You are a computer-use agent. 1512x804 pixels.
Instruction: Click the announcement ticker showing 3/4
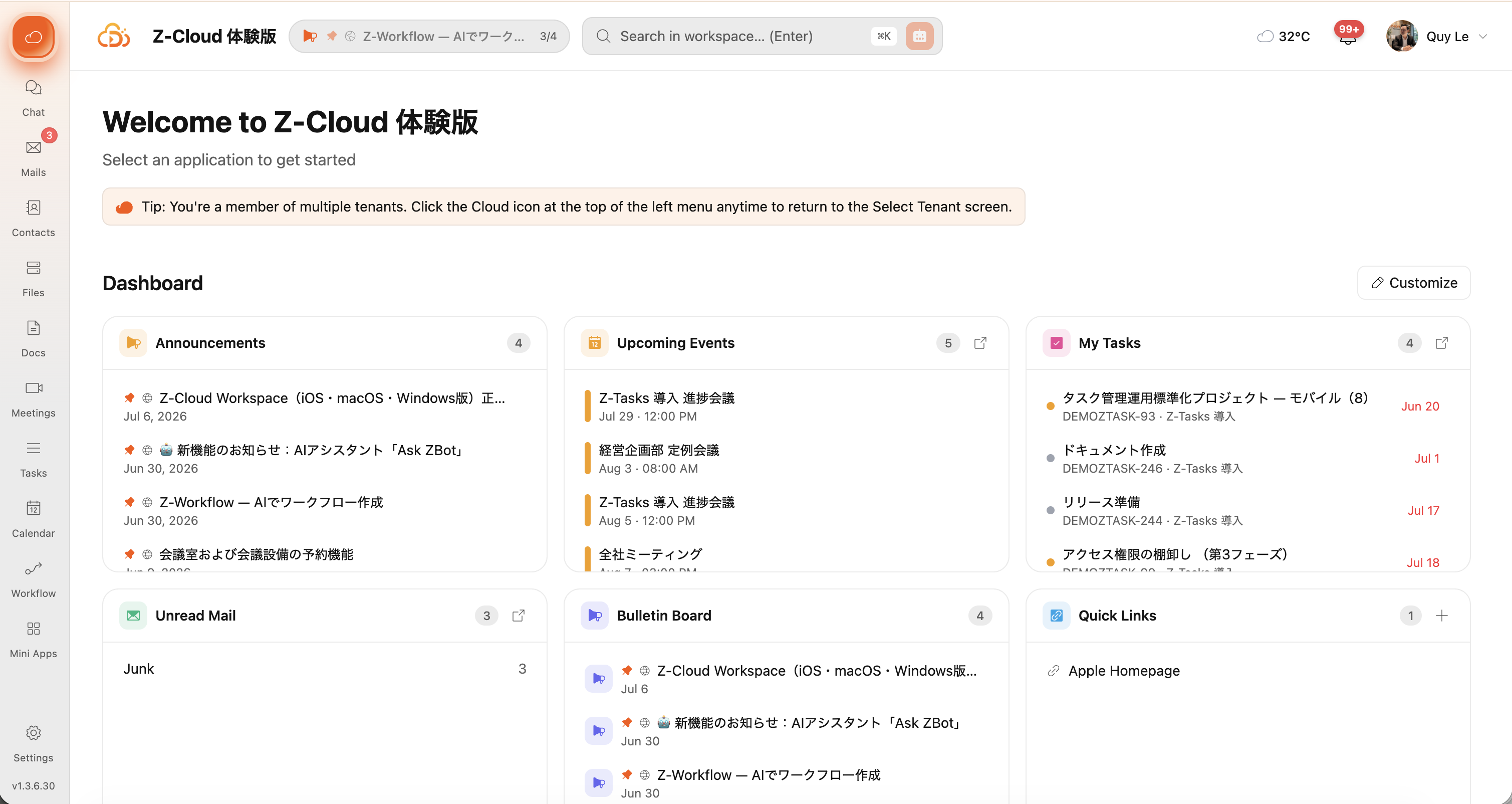pyautogui.click(x=429, y=37)
